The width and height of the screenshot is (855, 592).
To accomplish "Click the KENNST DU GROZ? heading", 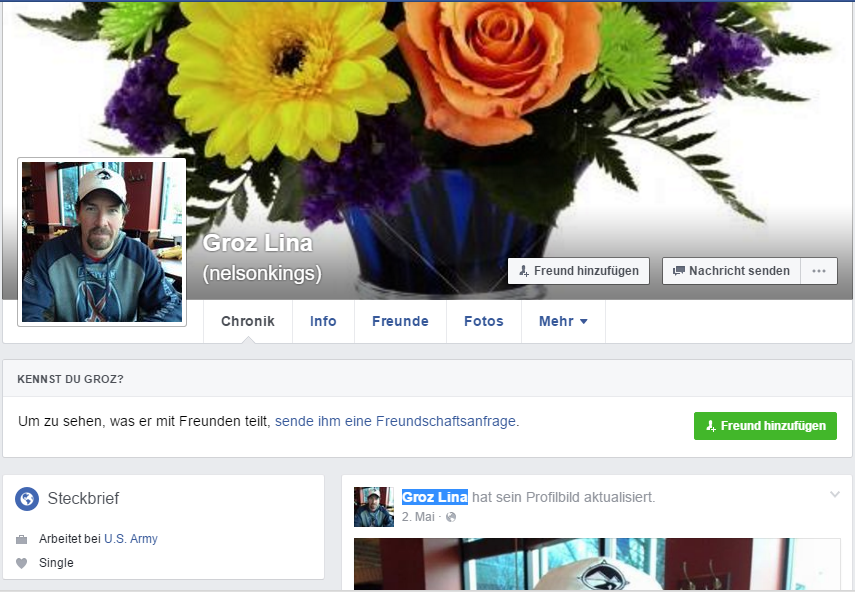I will pos(70,379).
